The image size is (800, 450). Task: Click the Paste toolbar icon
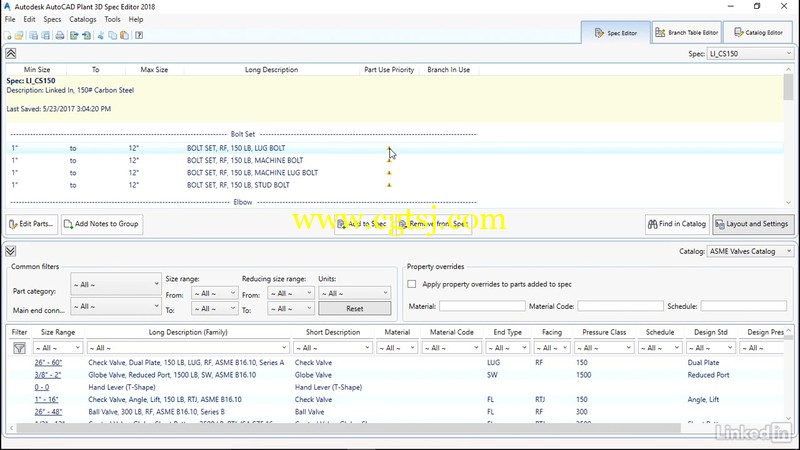(x=124, y=35)
